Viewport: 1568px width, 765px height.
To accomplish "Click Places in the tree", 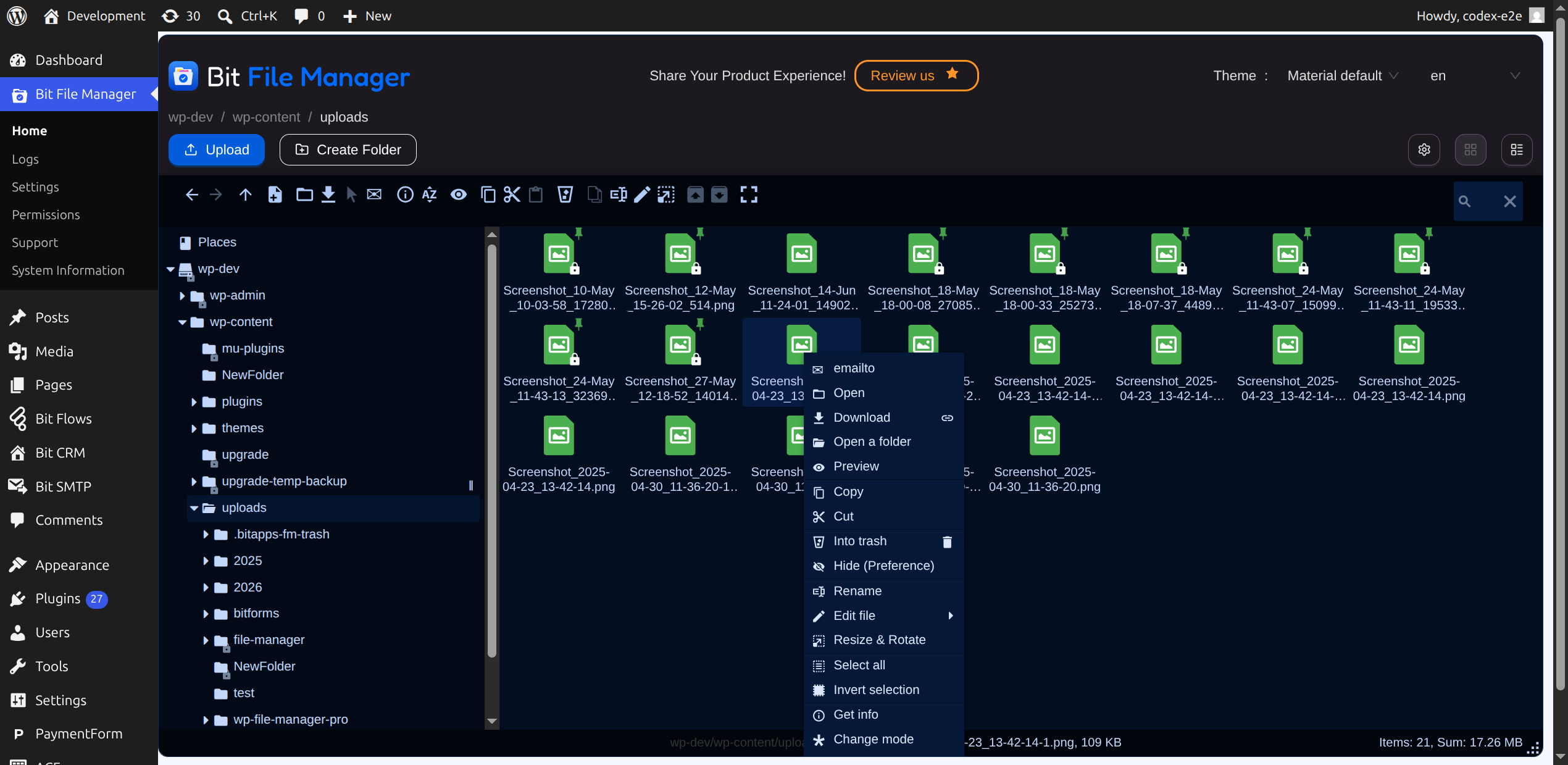I will point(217,243).
